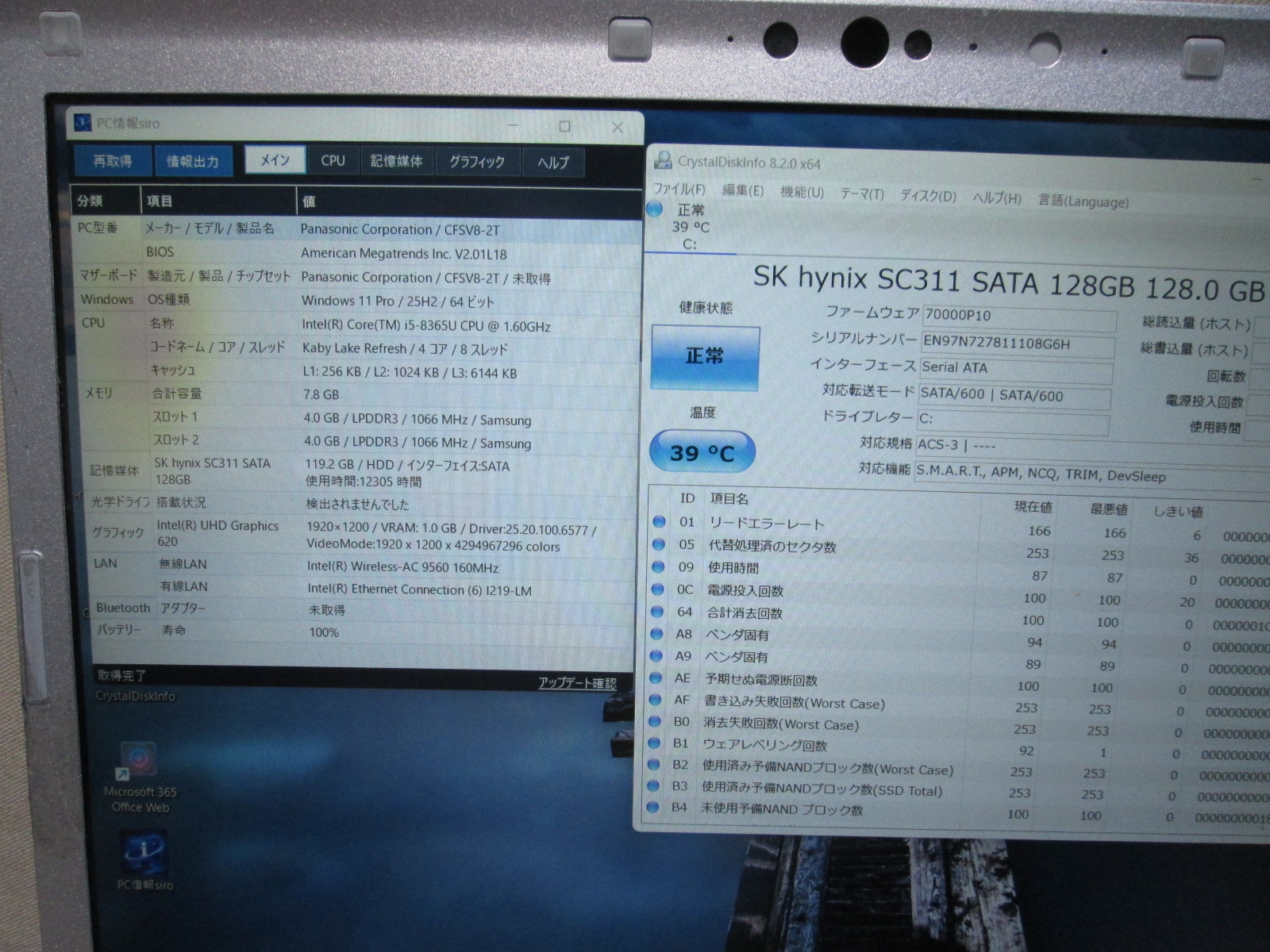Select the Kaby Lake Refresh codename value
1270x952 pixels.
pyautogui.click(x=405, y=349)
